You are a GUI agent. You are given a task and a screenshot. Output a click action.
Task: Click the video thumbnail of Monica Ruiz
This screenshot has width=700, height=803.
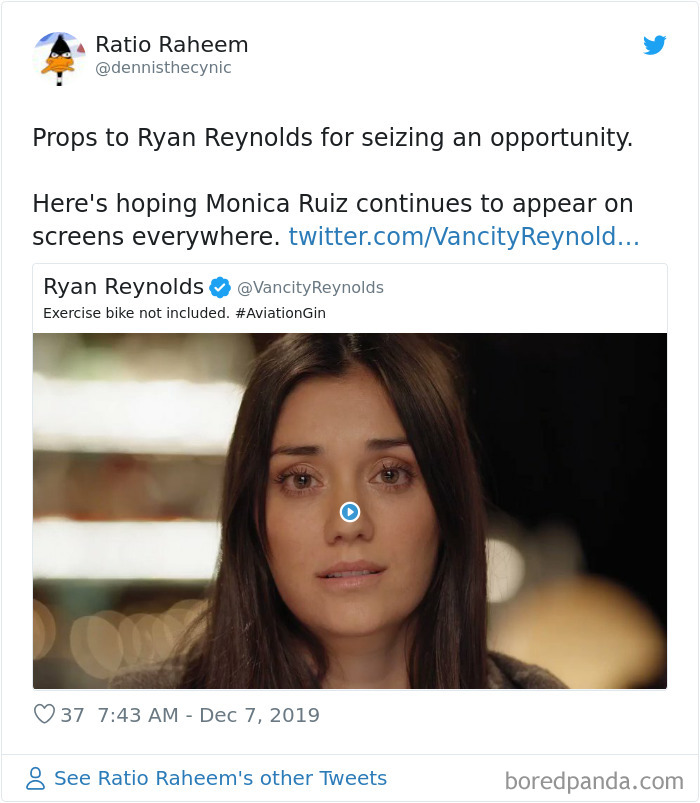tap(350, 512)
